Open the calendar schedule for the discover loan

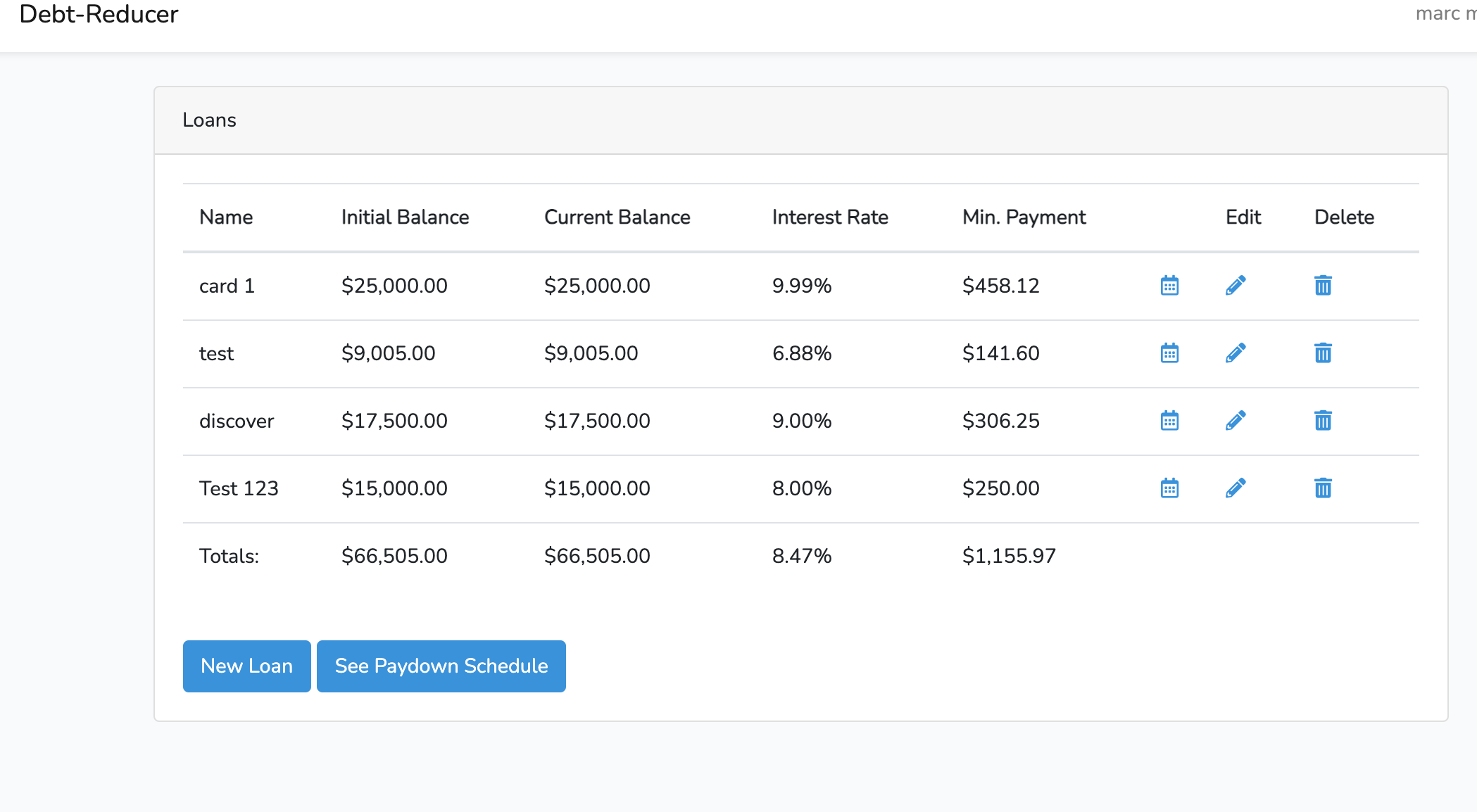(x=1169, y=421)
